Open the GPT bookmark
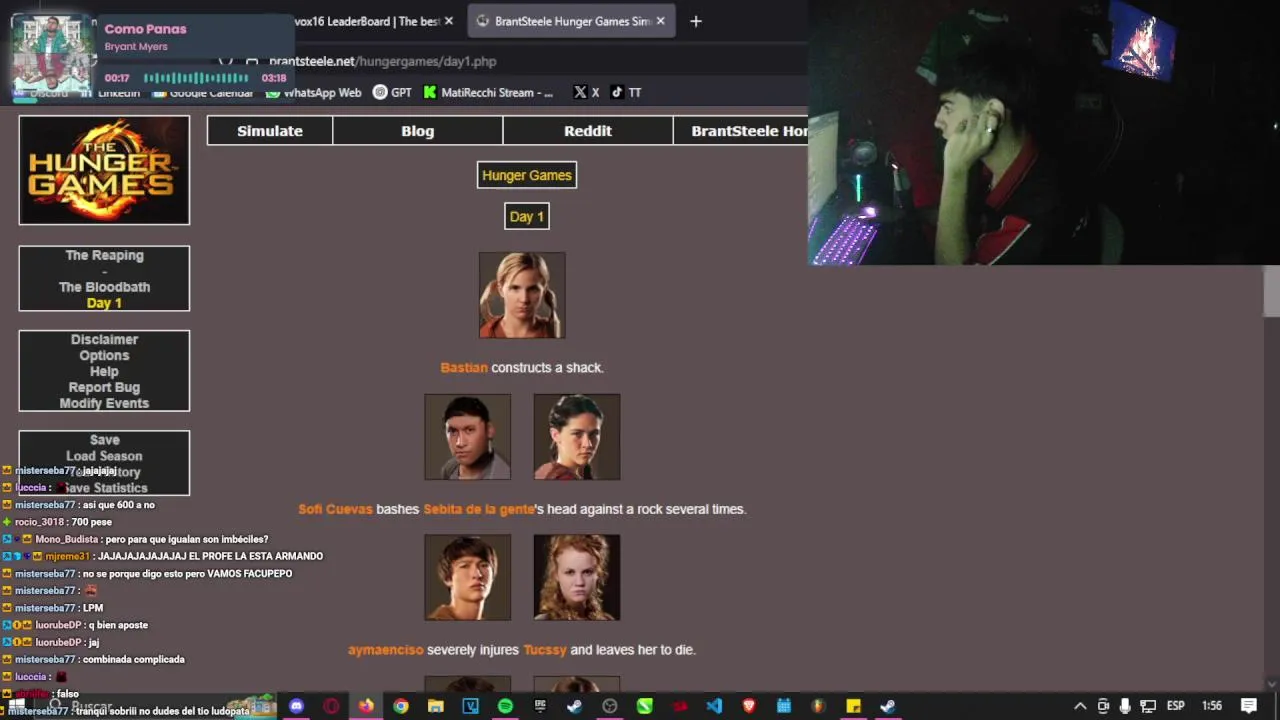Image resolution: width=1280 pixels, height=720 pixels. [x=392, y=92]
